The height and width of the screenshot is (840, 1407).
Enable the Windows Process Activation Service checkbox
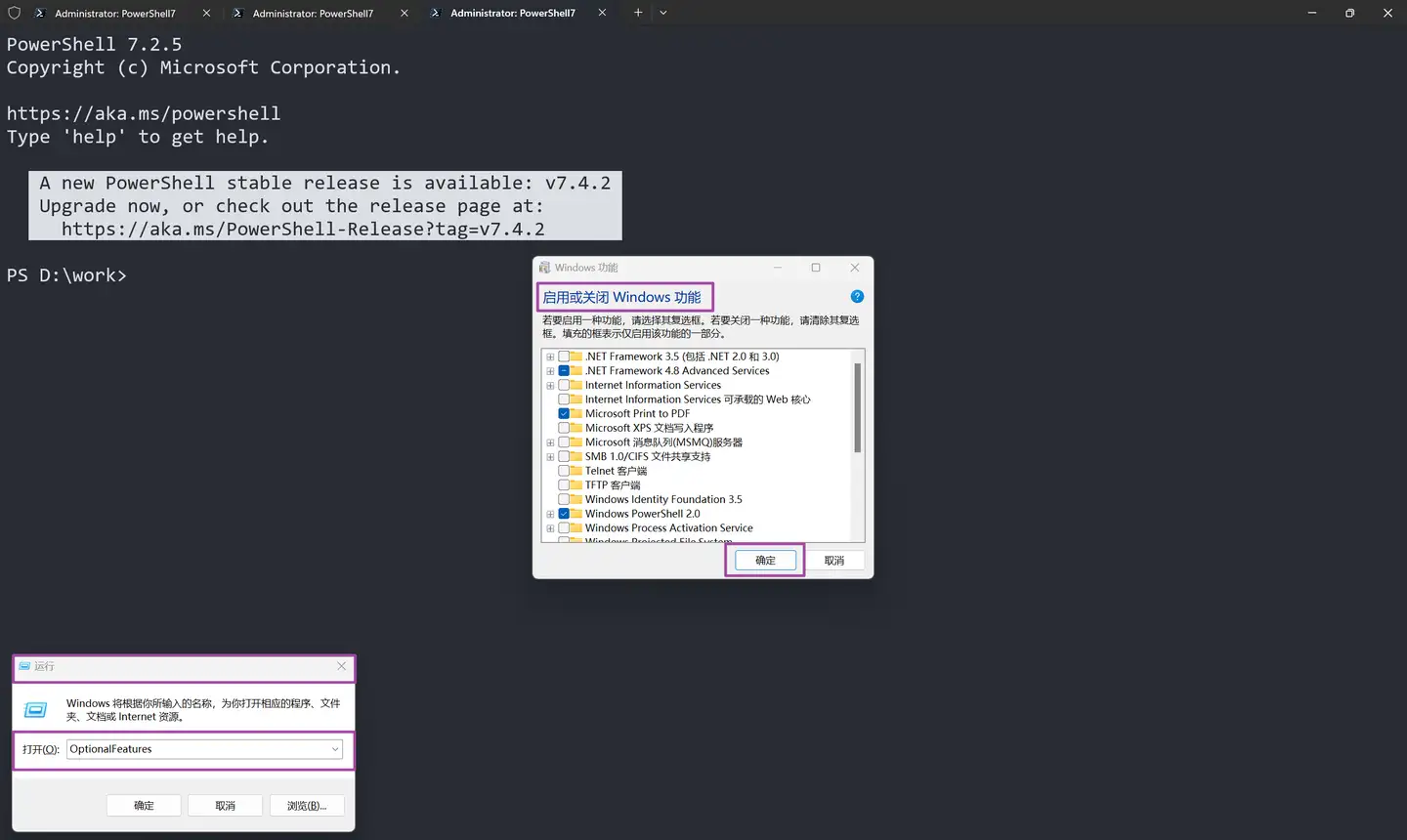(564, 528)
